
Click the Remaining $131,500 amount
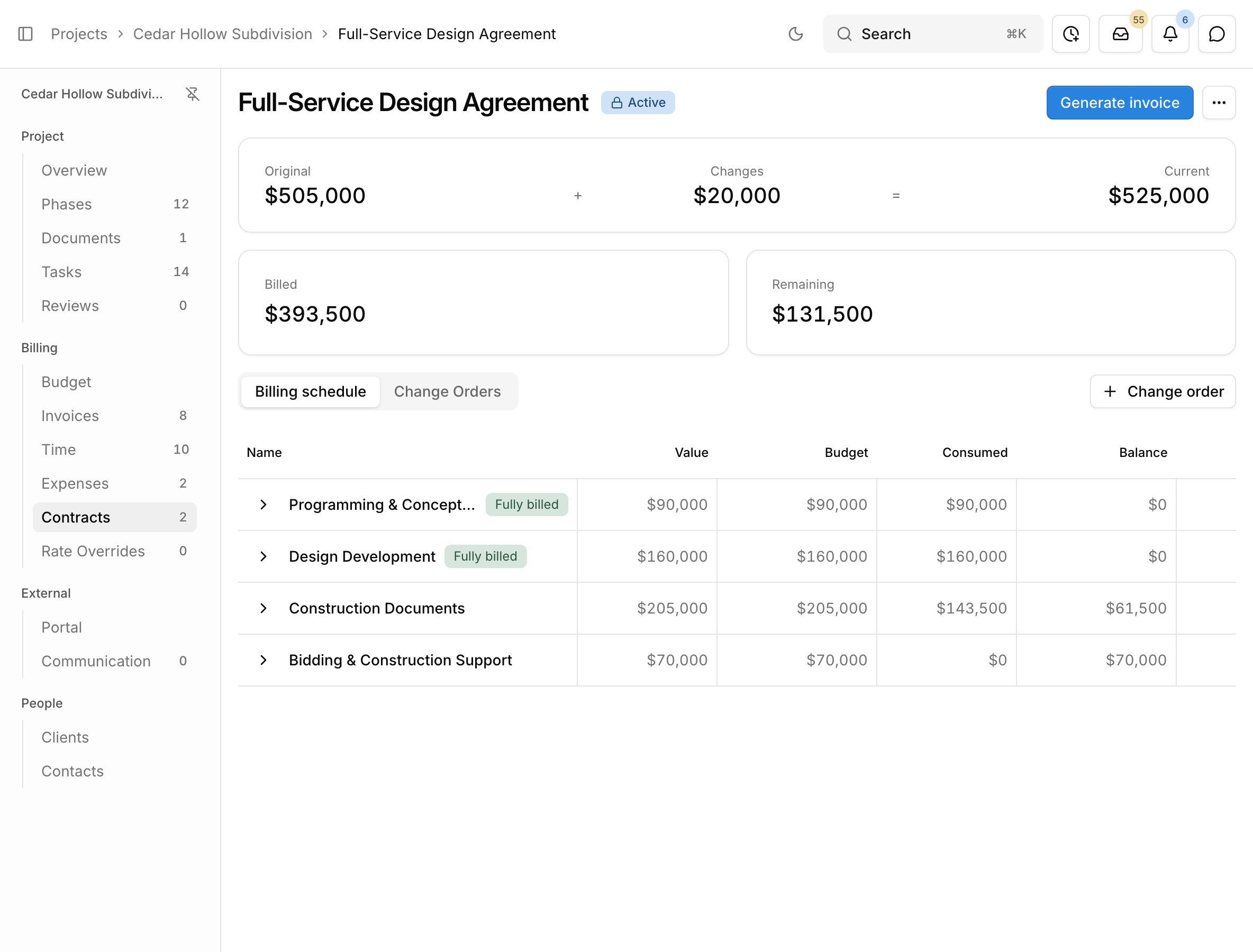coord(822,314)
